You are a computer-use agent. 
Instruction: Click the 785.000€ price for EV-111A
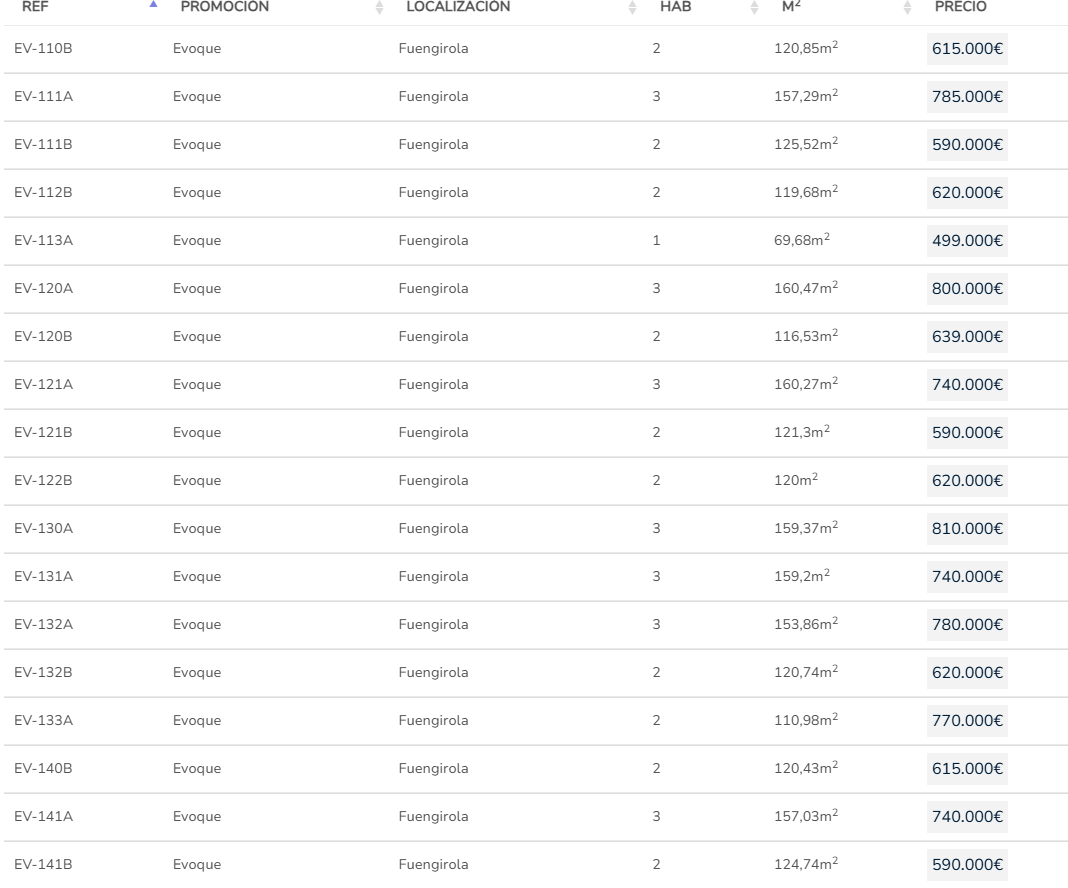[967, 97]
